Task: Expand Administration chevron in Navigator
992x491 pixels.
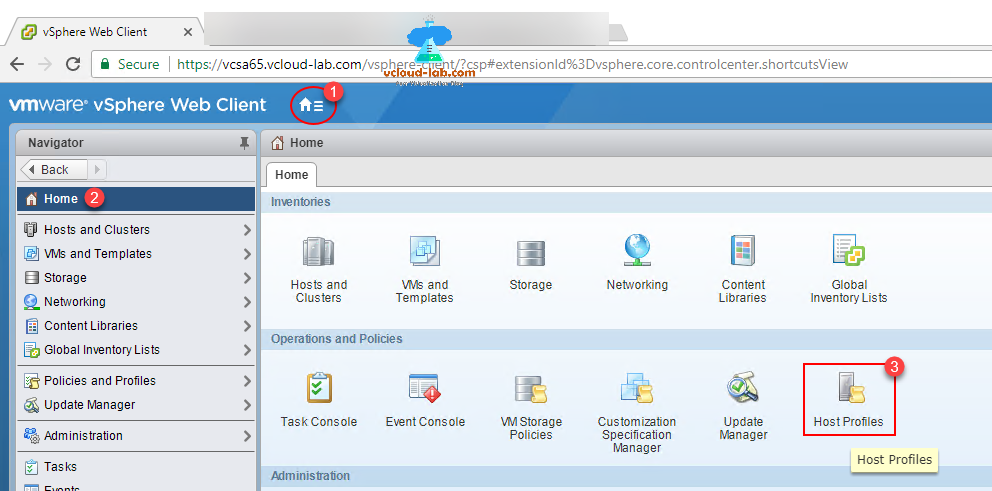Action: pyautogui.click(x=247, y=437)
